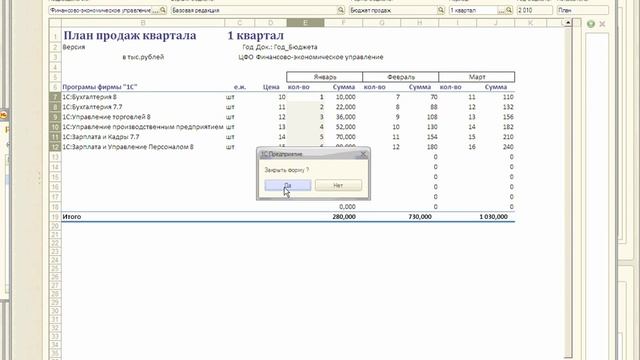The height and width of the screenshot is (360, 640).
Task: Click the year field showing 2 010
Action: (534, 10)
